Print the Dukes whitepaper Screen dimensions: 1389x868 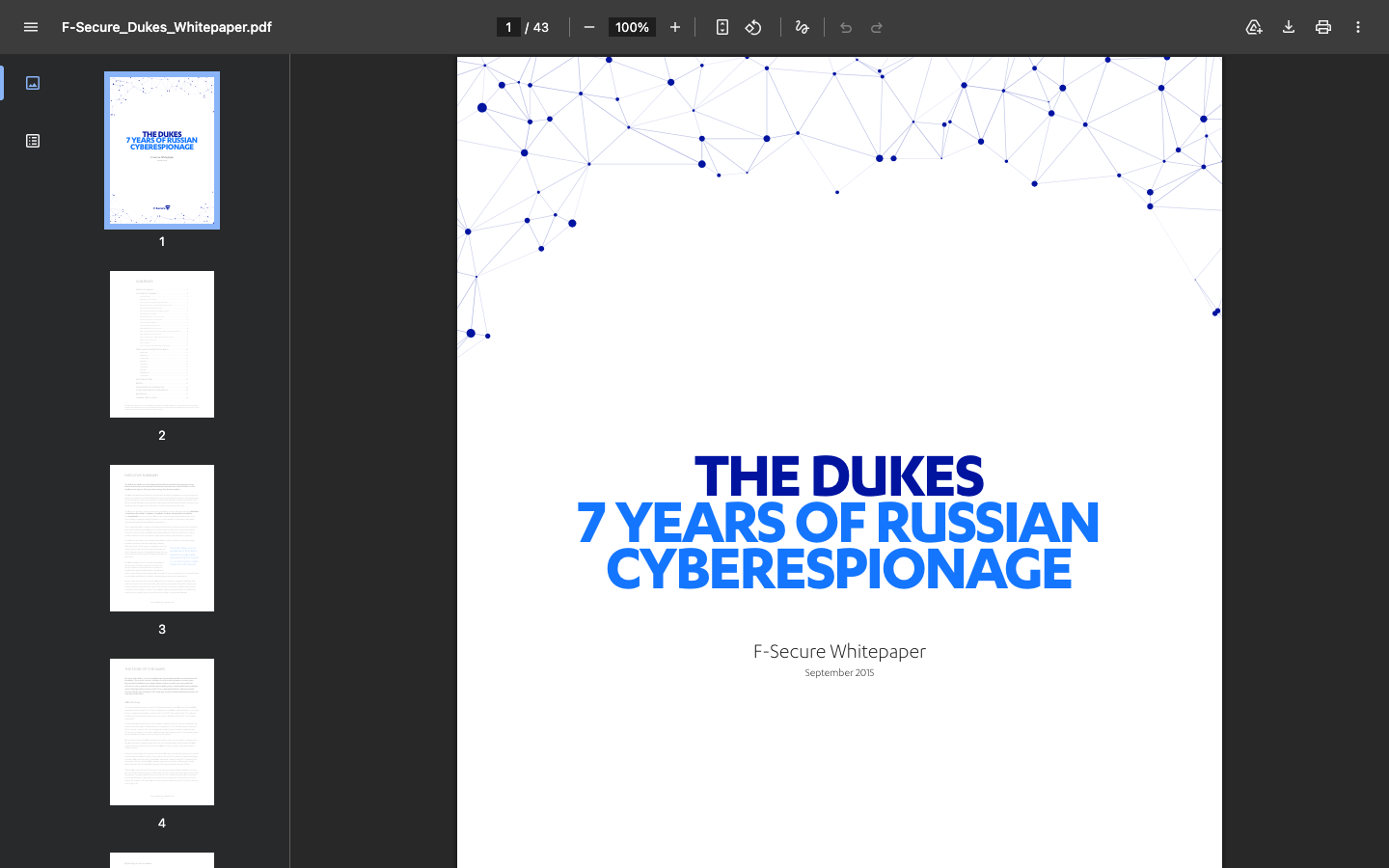(x=1322, y=27)
